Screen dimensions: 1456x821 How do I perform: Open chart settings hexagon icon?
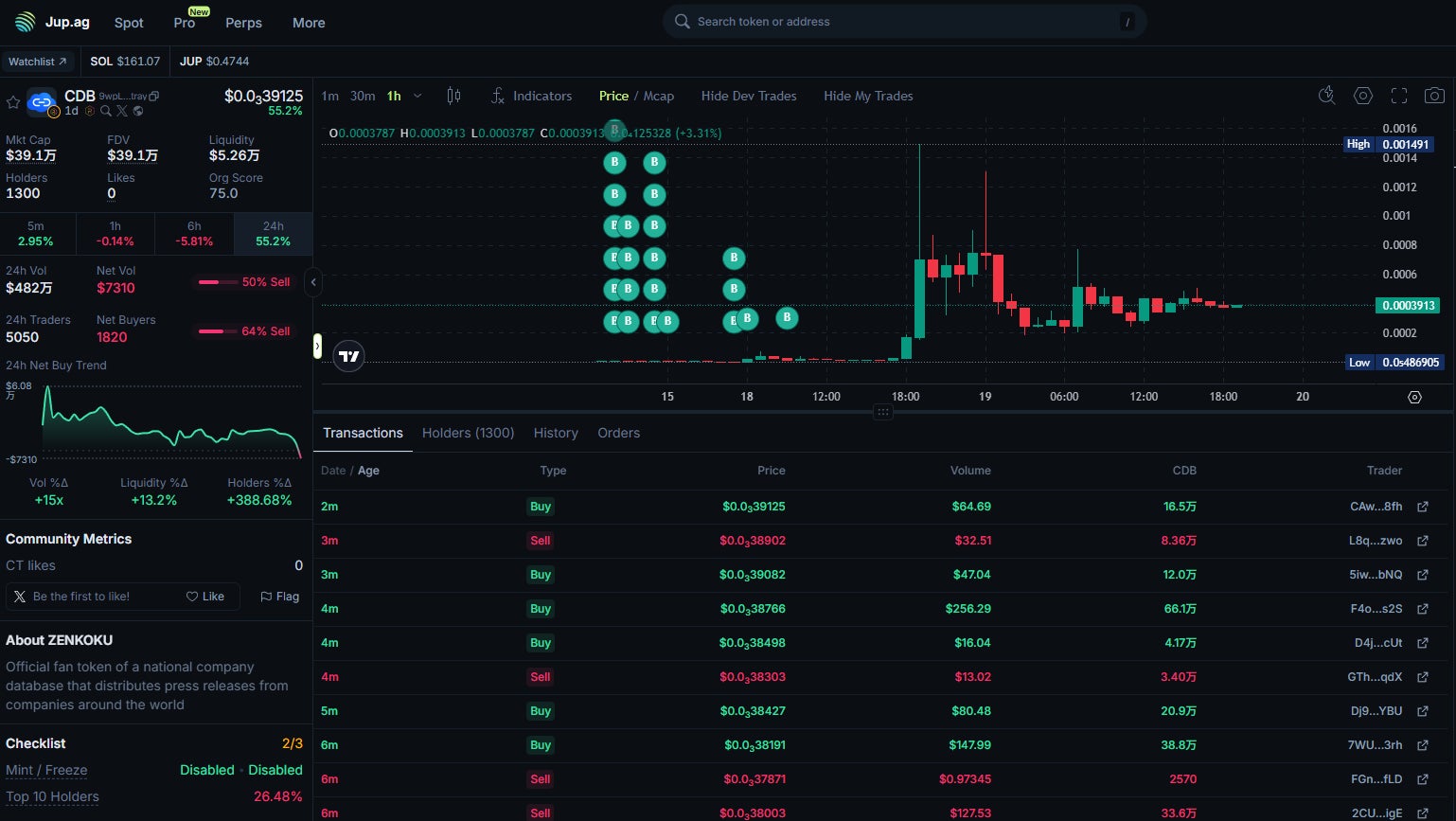click(x=1363, y=96)
